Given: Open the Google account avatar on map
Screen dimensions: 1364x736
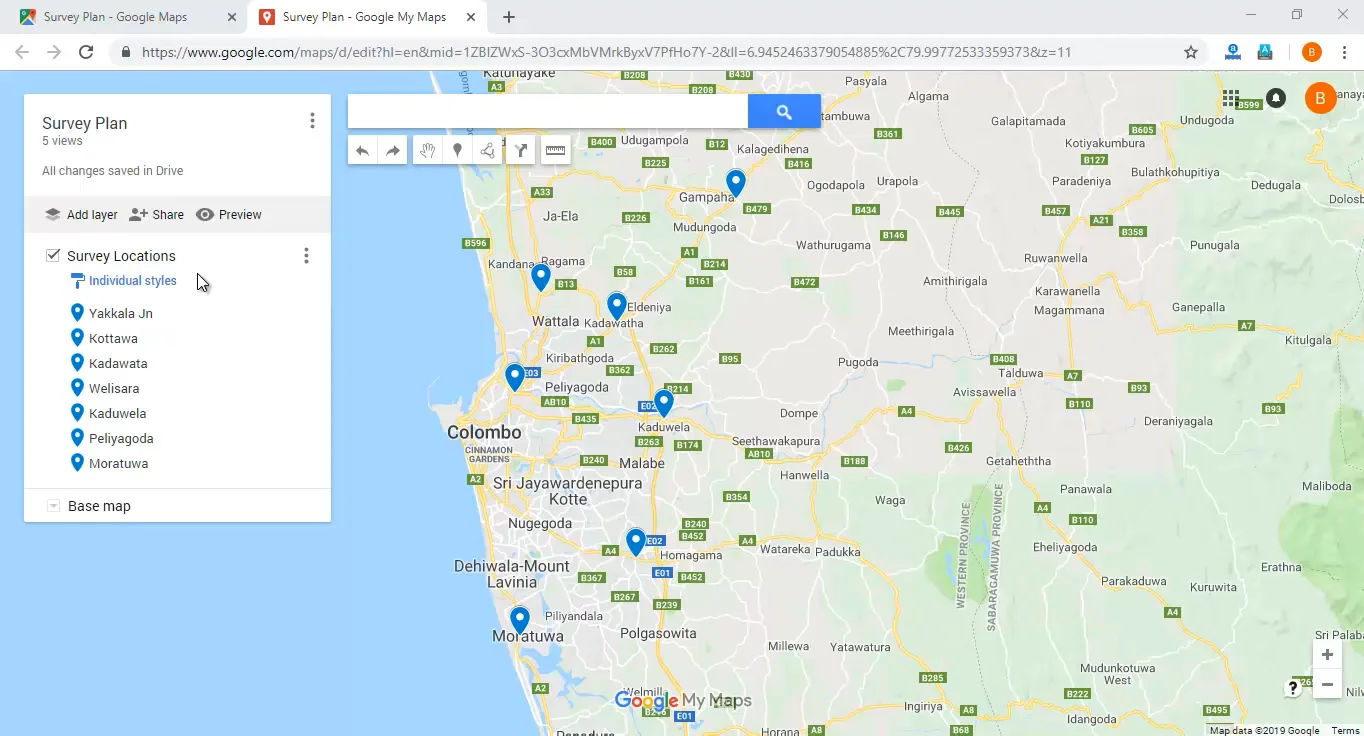Looking at the screenshot, I should [1320, 97].
